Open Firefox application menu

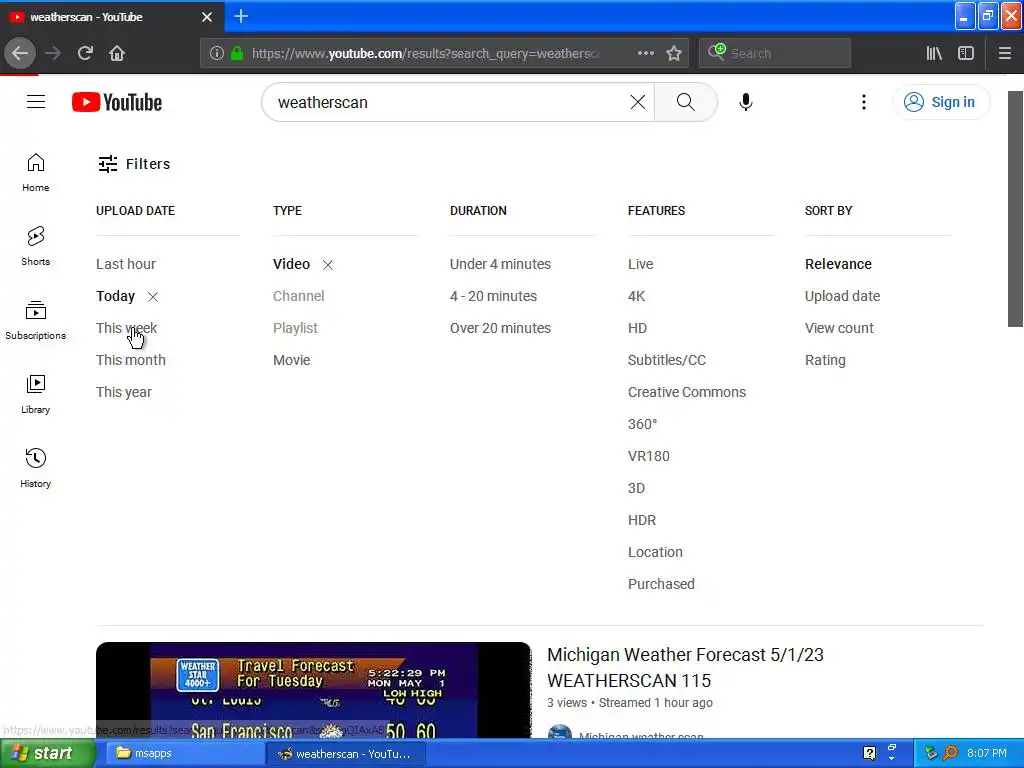tap(1004, 53)
